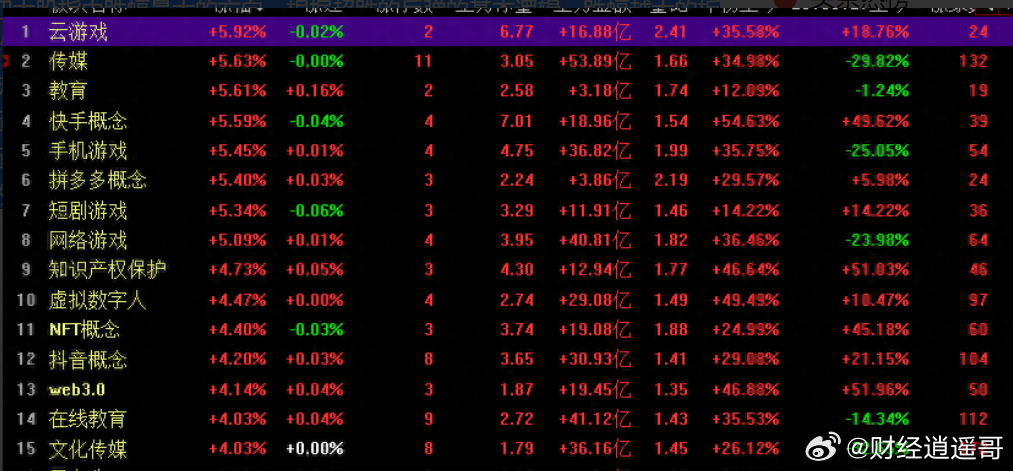Screen dimensions: 1013x471
Task: Open the 传媒 sector
Action: tap(68, 62)
